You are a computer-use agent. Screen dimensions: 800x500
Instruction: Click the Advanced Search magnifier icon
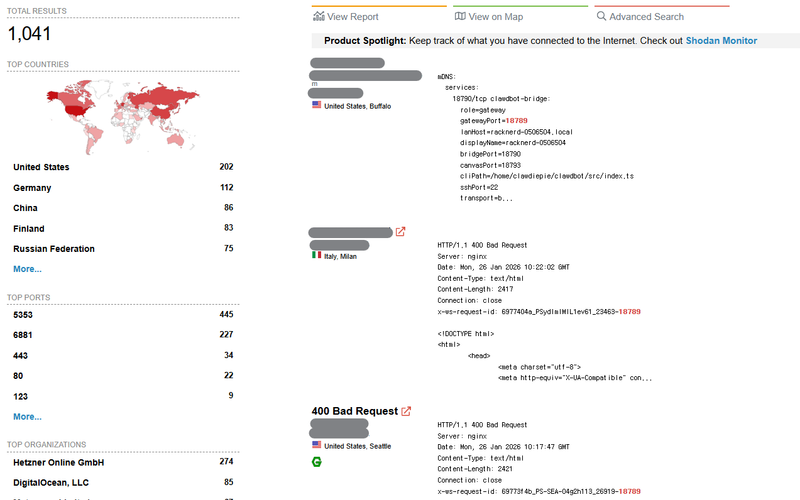coord(602,16)
